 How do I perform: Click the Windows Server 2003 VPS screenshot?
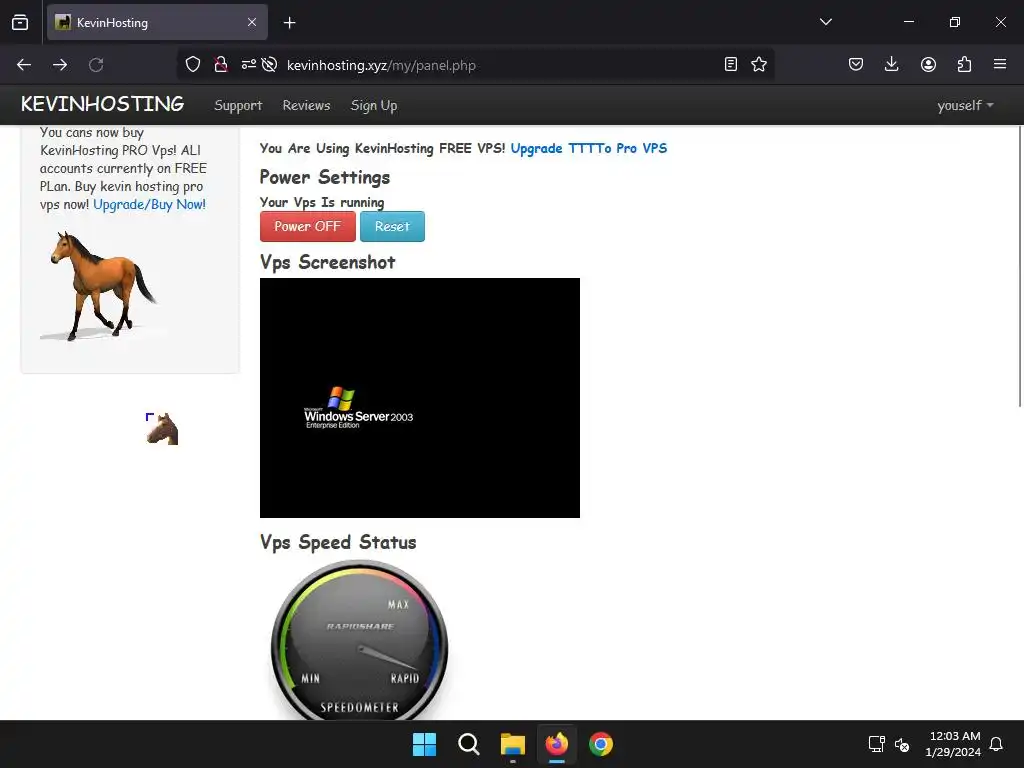(420, 398)
